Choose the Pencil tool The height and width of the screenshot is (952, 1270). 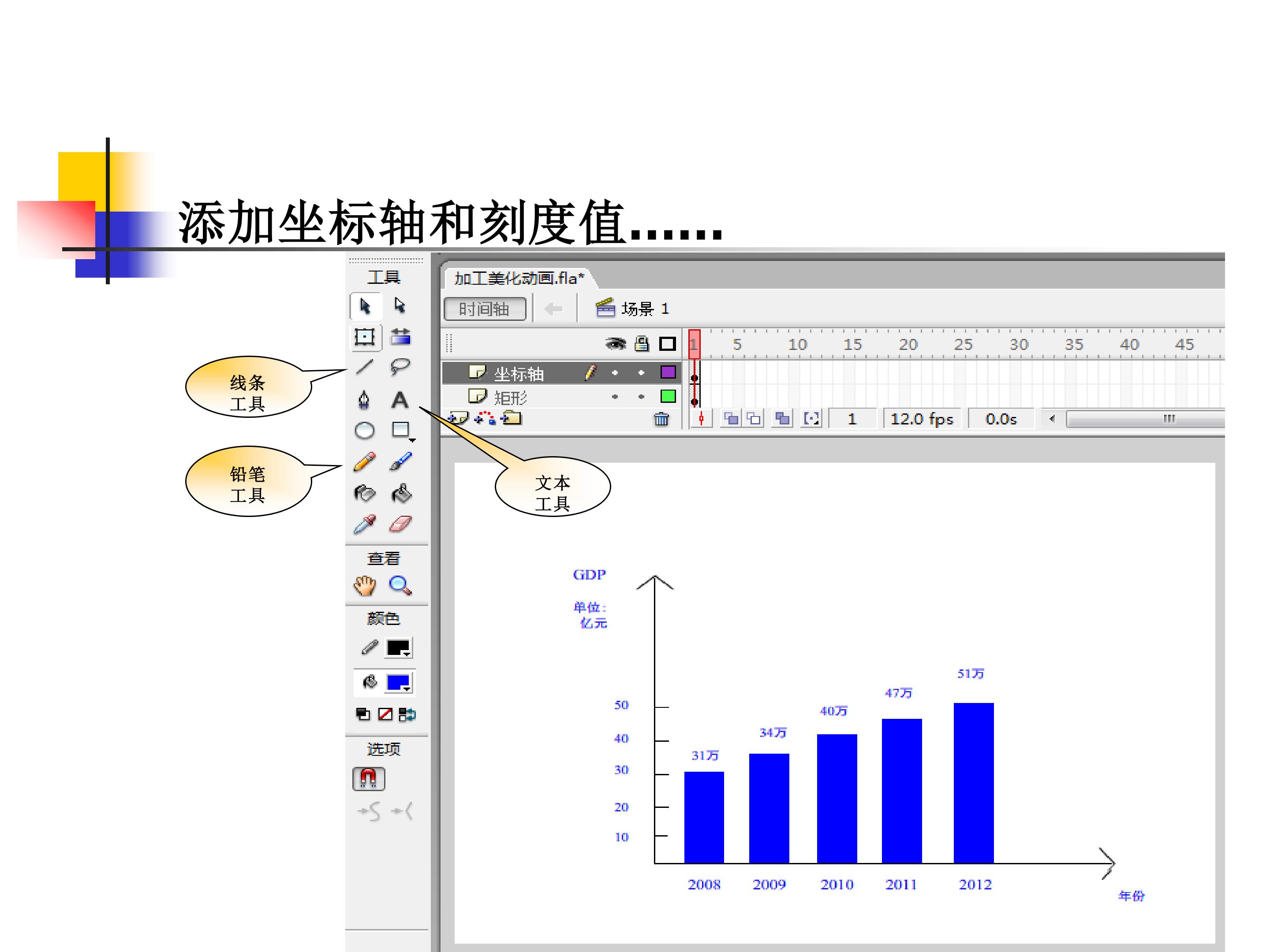365,461
